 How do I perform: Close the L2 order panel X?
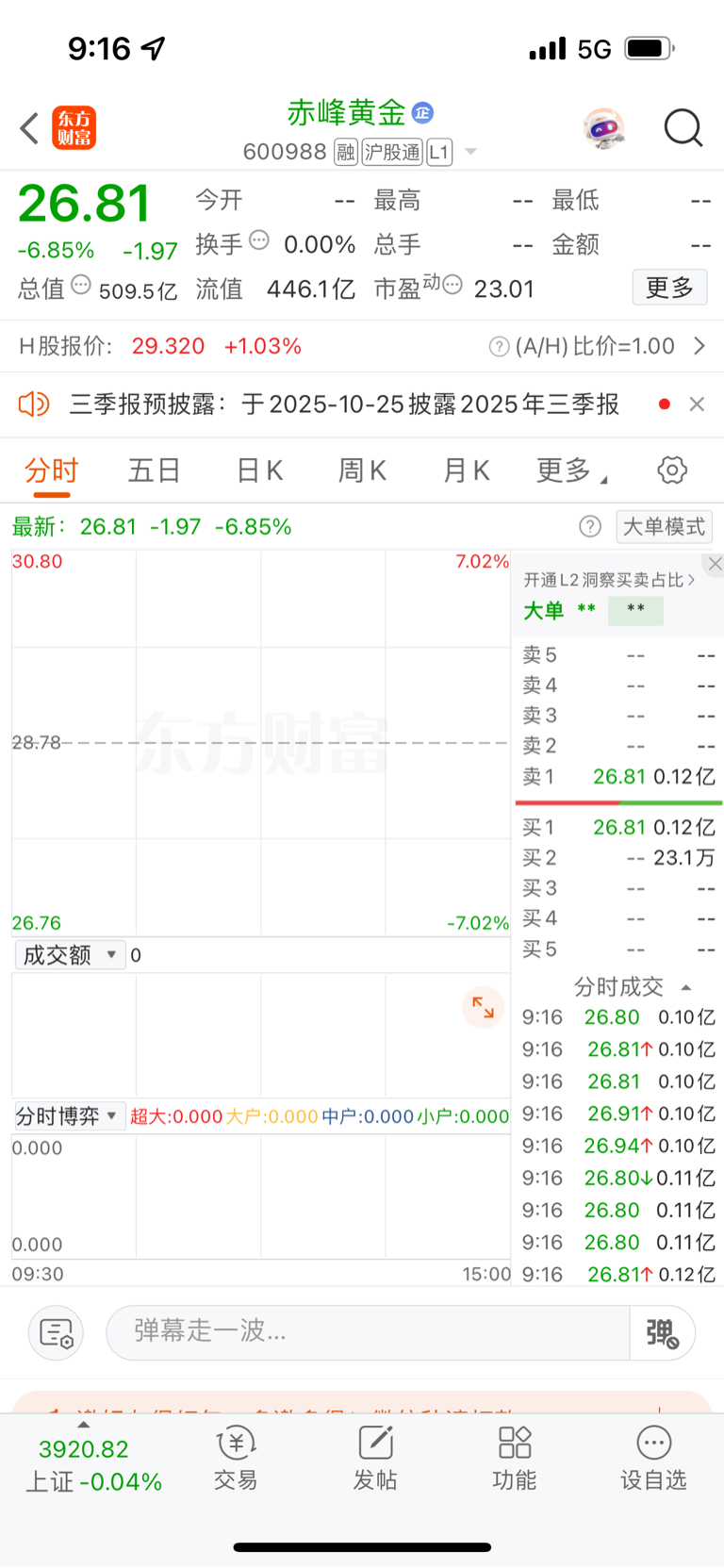click(716, 564)
